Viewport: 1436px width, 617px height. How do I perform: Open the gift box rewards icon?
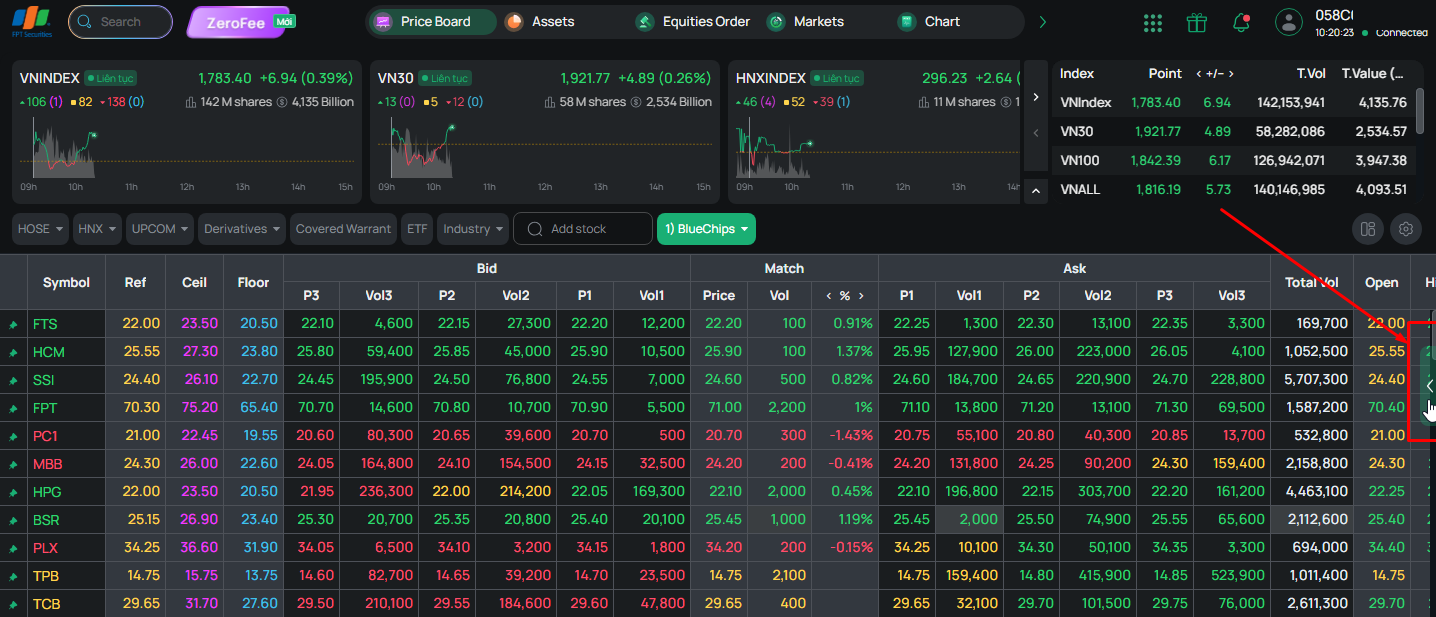[1197, 22]
